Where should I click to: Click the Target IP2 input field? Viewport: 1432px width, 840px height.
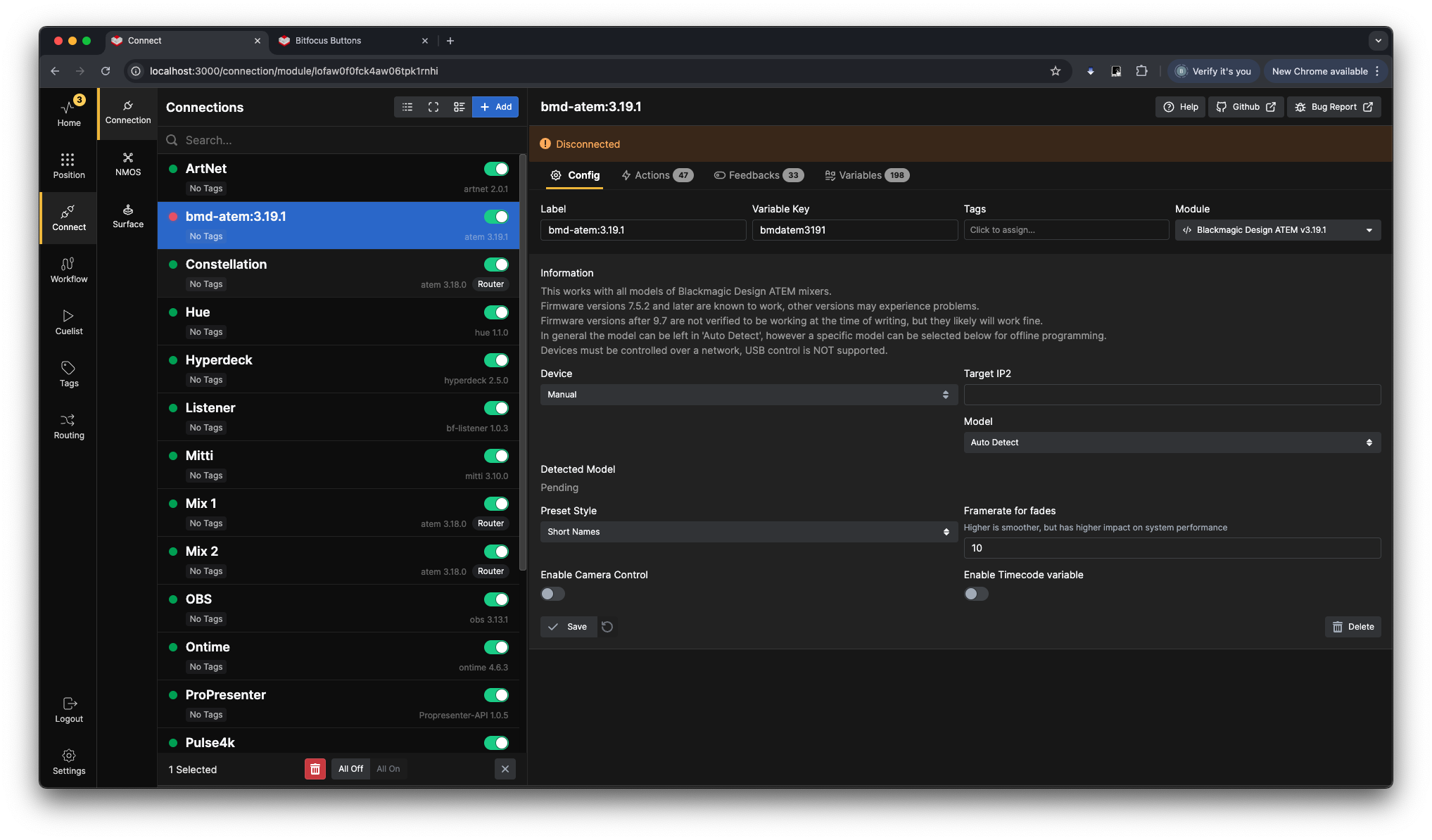(x=1172, y=395)
